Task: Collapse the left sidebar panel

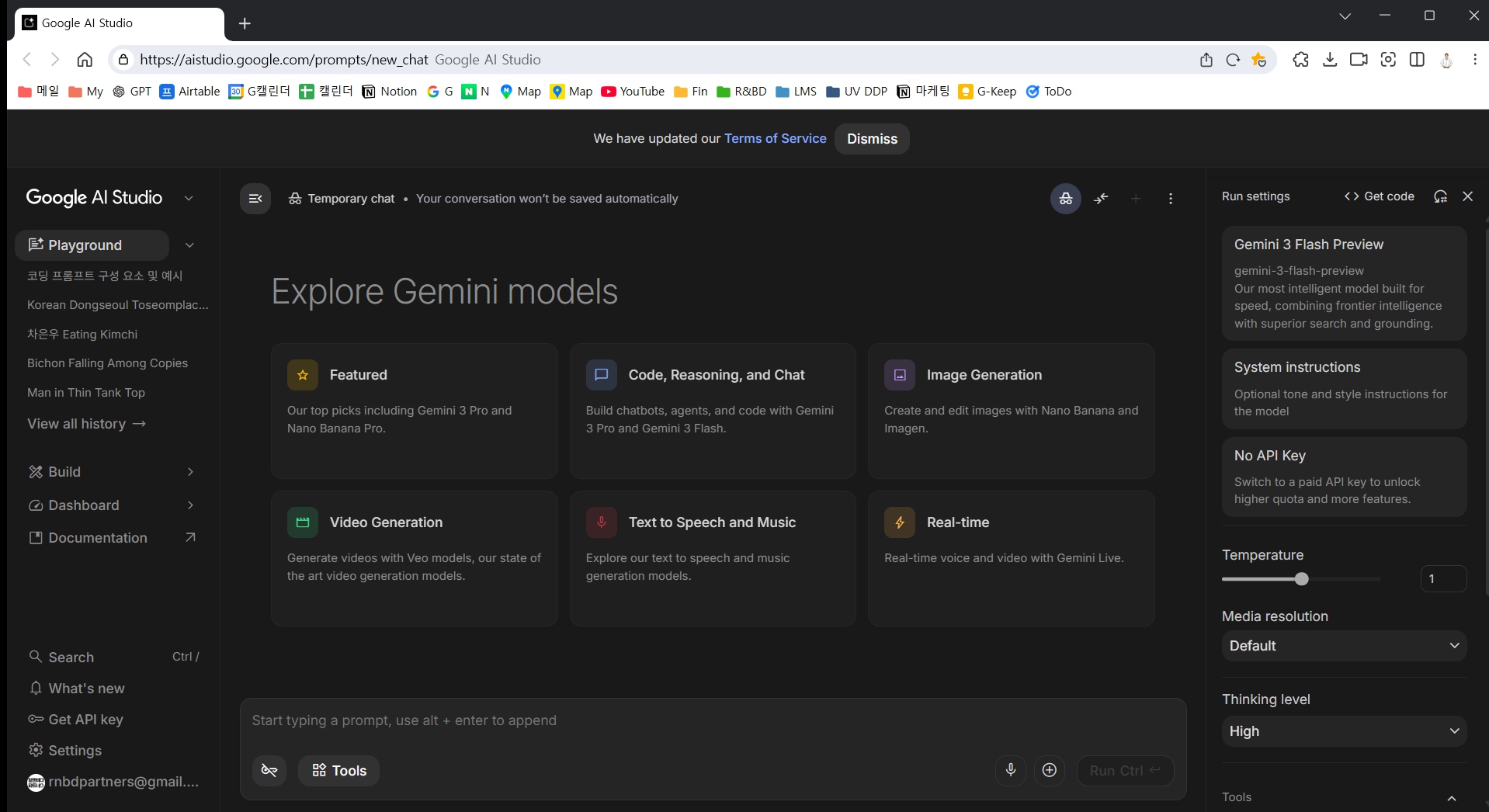Action: tap(255, 199)
